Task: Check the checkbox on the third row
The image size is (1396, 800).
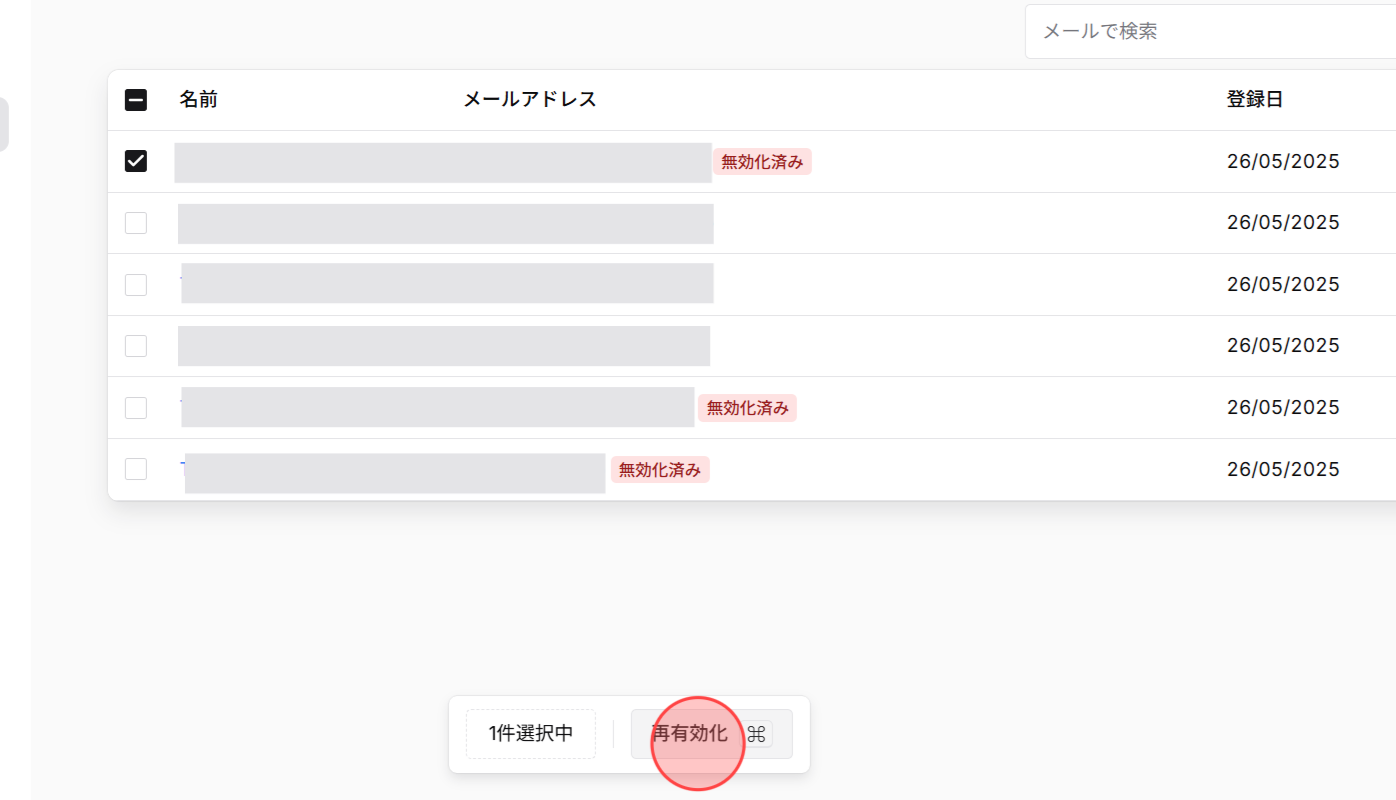Action: pos(135,284)
